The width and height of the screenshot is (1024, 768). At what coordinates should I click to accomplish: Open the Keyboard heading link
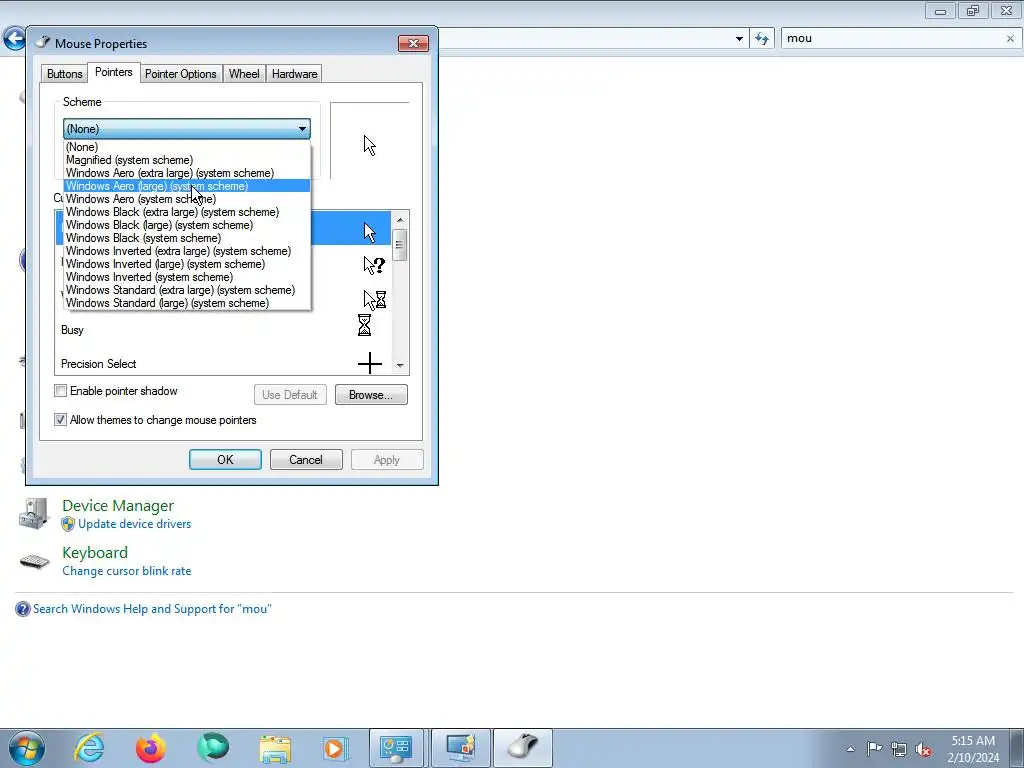click(x=95, y=552)
